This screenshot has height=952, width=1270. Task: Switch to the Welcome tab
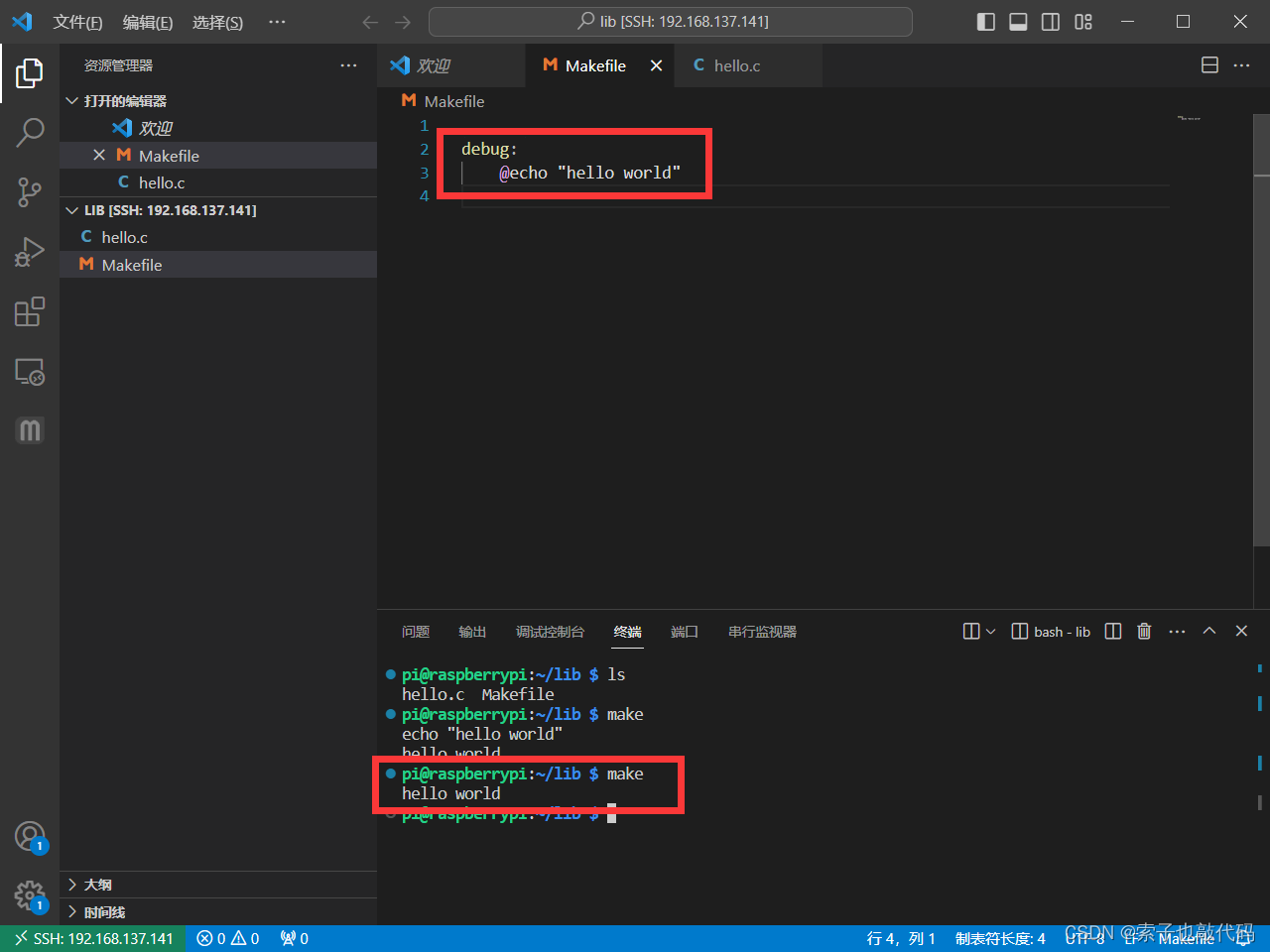coord(451,65)
